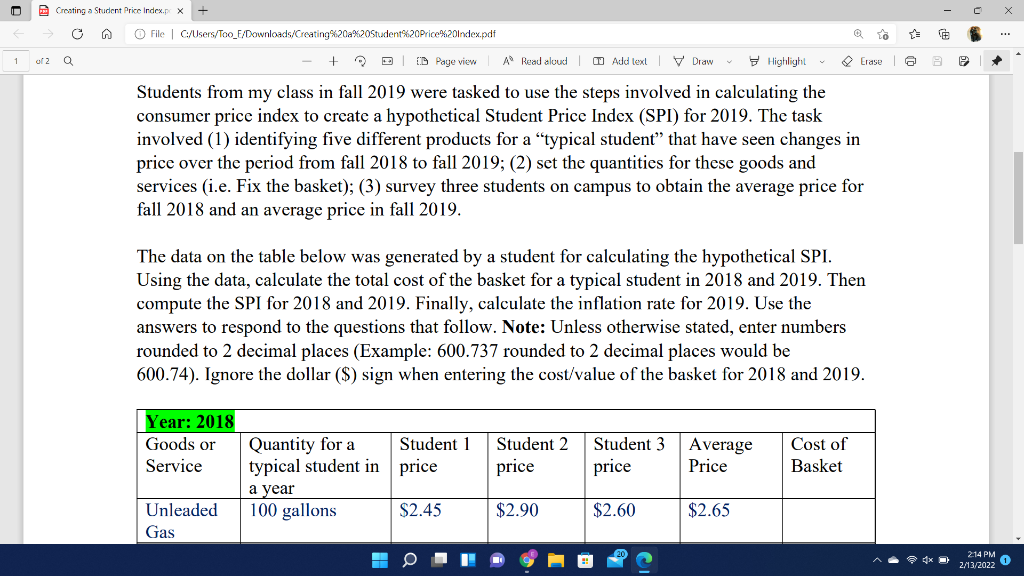Switch to the Creating a Student Price Index tab

point(110,11)
